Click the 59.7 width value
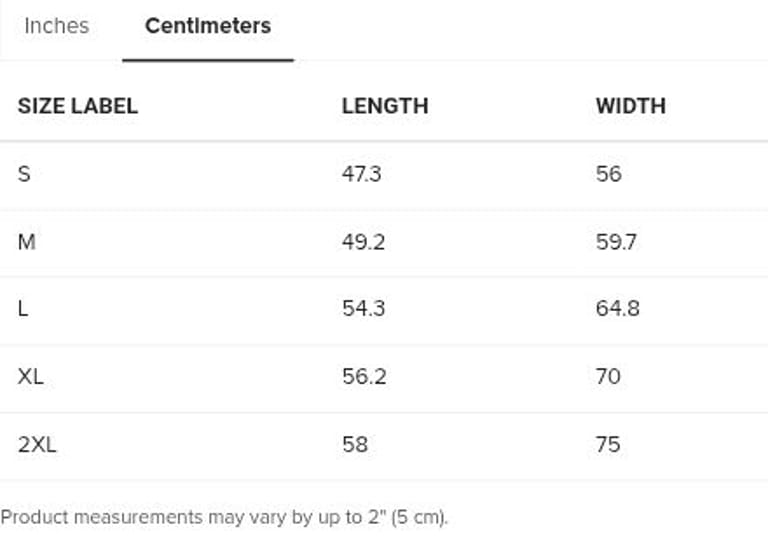Screen dimensions: 768x548 click(x=617, y=242)
